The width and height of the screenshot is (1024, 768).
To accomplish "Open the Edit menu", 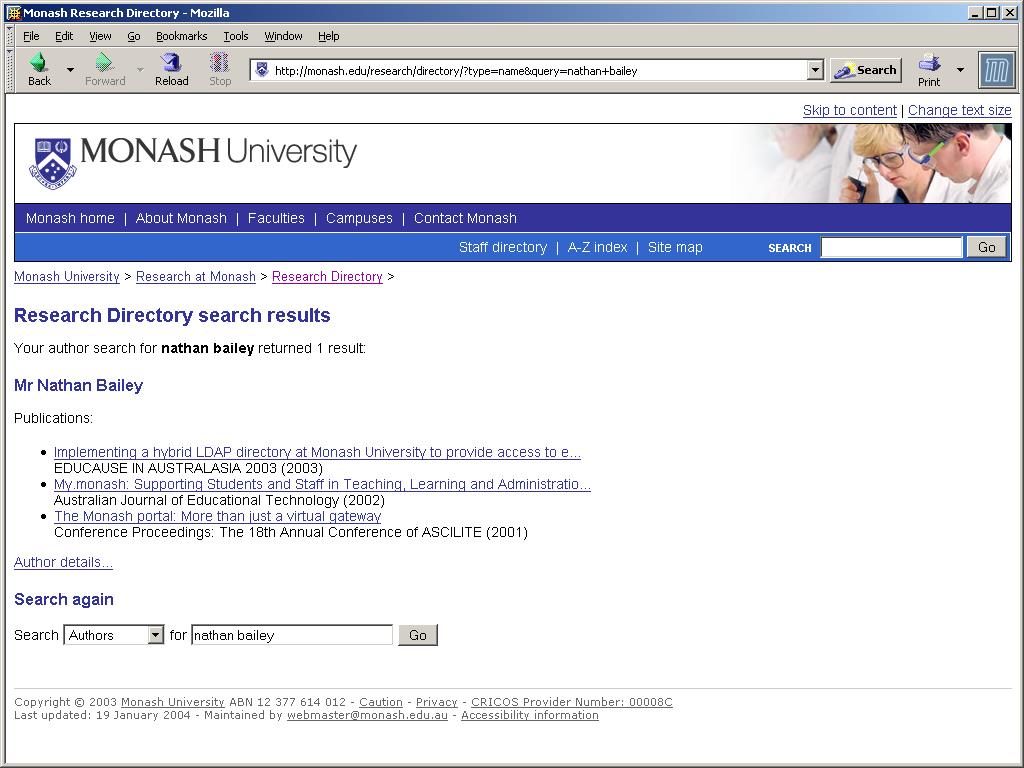I will pyautogui.click(x=63, y=36).
